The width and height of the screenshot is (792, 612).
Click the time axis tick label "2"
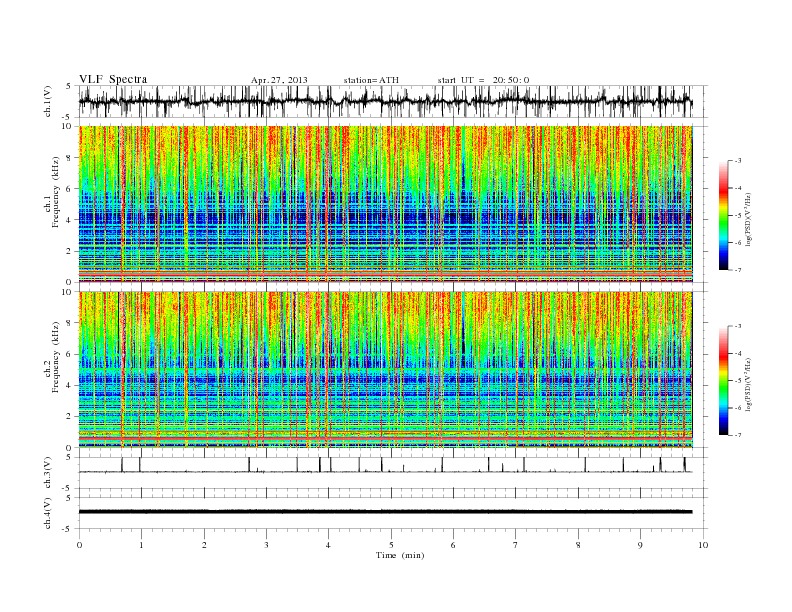[204, 545]
